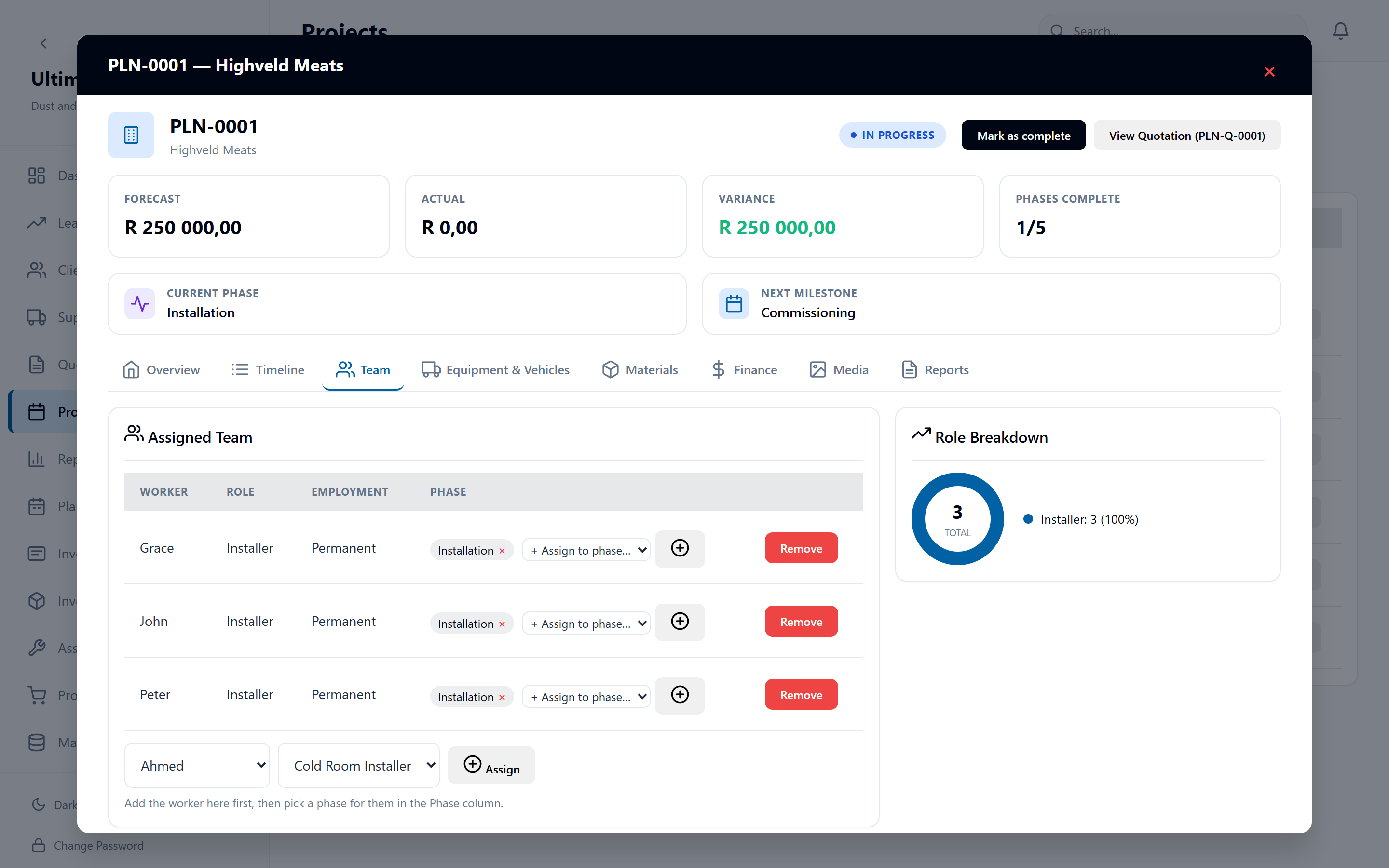This screenshot has width=1389, height=868.
Task: Click the blue building icon beside PLN-0001
Action: tap(131, 135)
